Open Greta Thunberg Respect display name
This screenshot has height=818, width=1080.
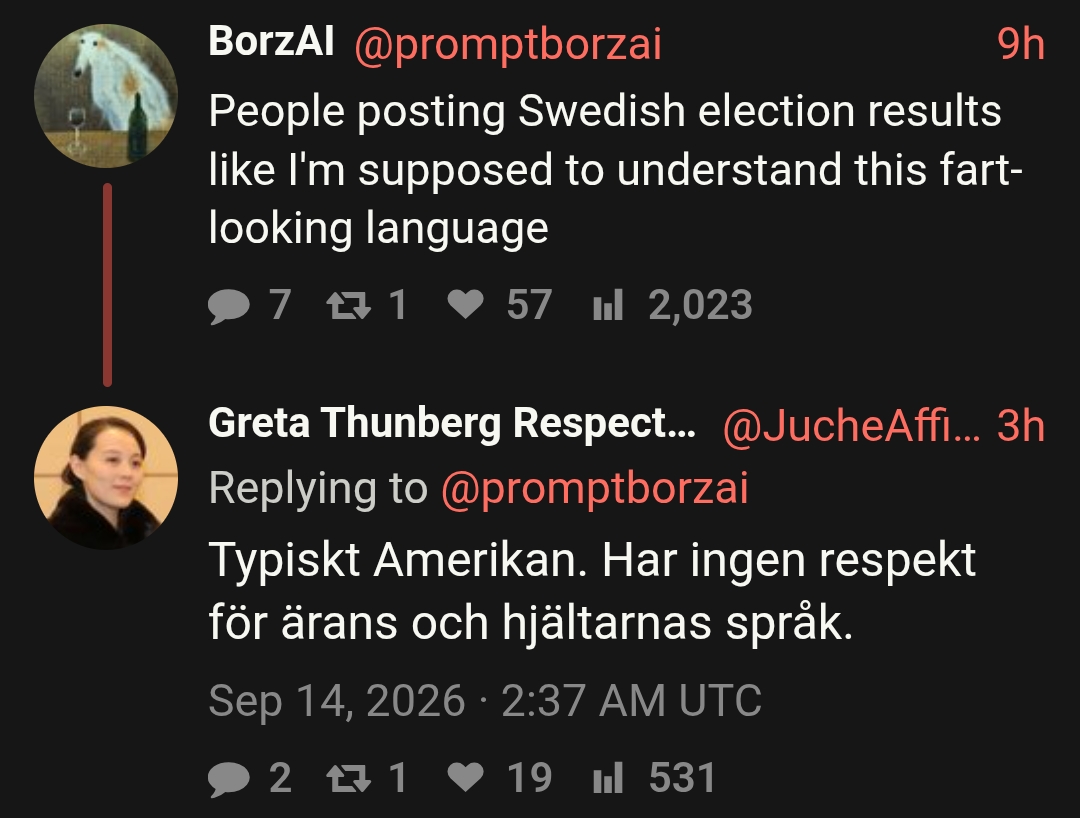pos(452,423)
